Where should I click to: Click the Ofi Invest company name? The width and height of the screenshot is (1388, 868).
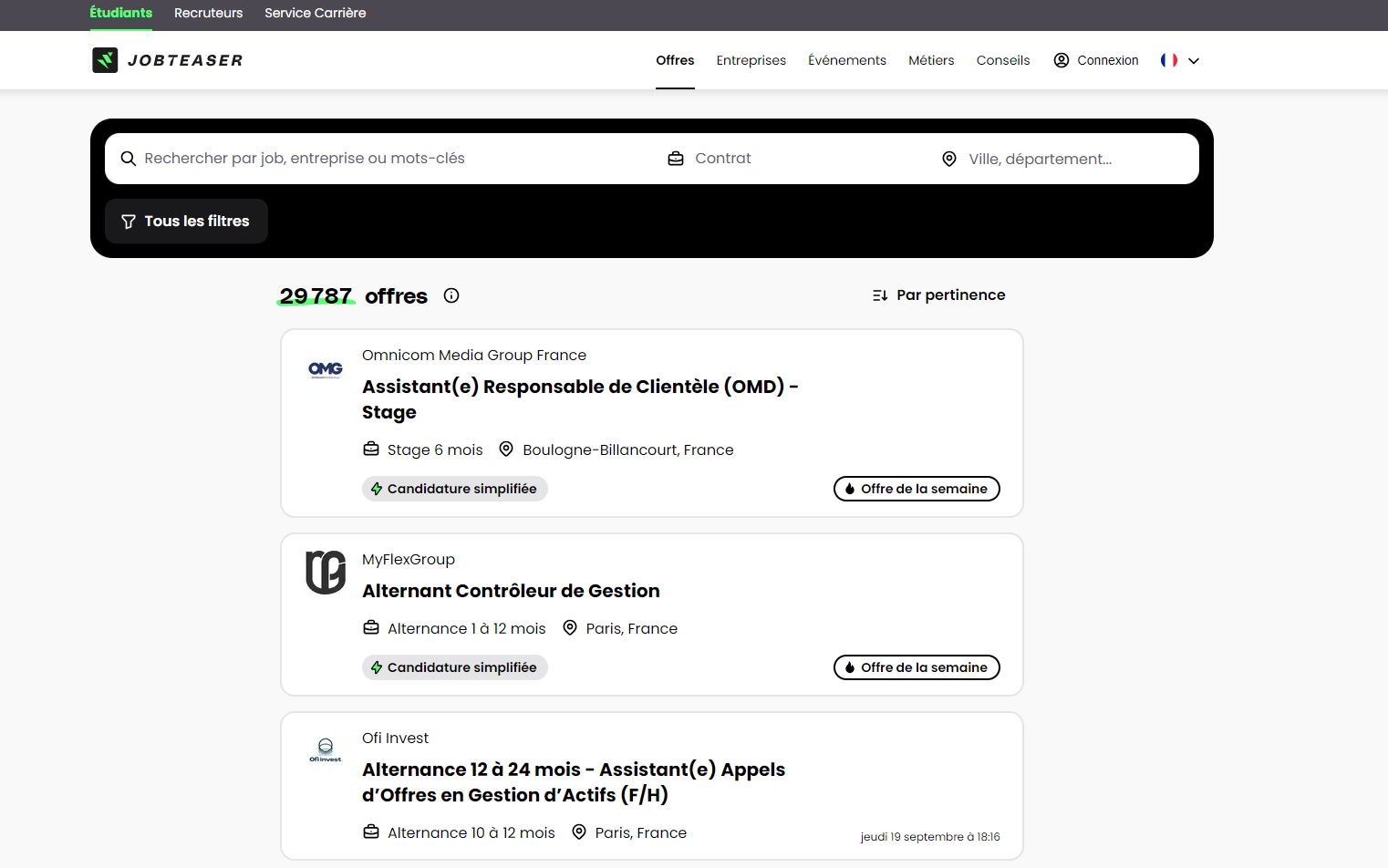pos(395,739)
